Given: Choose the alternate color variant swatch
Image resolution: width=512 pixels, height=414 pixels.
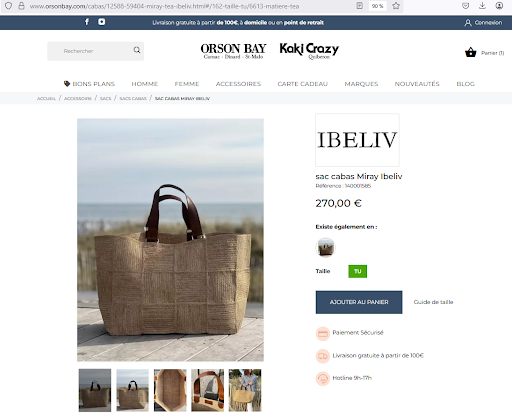Looking at the screenshot, I should (325, 248).
